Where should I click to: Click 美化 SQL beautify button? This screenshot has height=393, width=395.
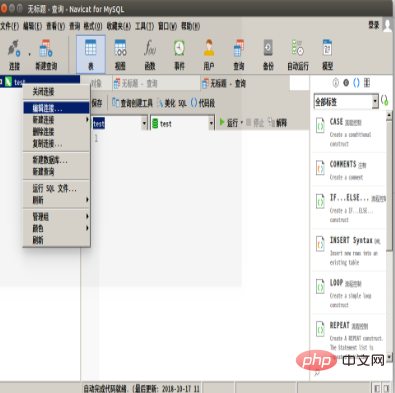click(x=172, y=103)
